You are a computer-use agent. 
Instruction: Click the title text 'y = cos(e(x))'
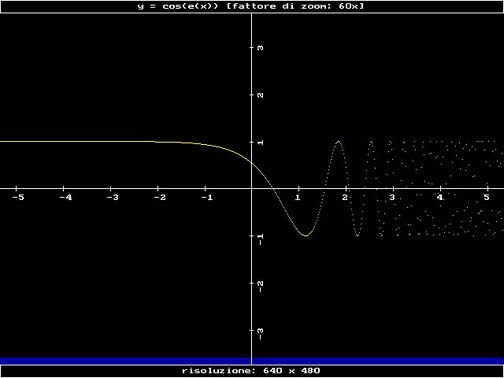click(x=178, y=6)
